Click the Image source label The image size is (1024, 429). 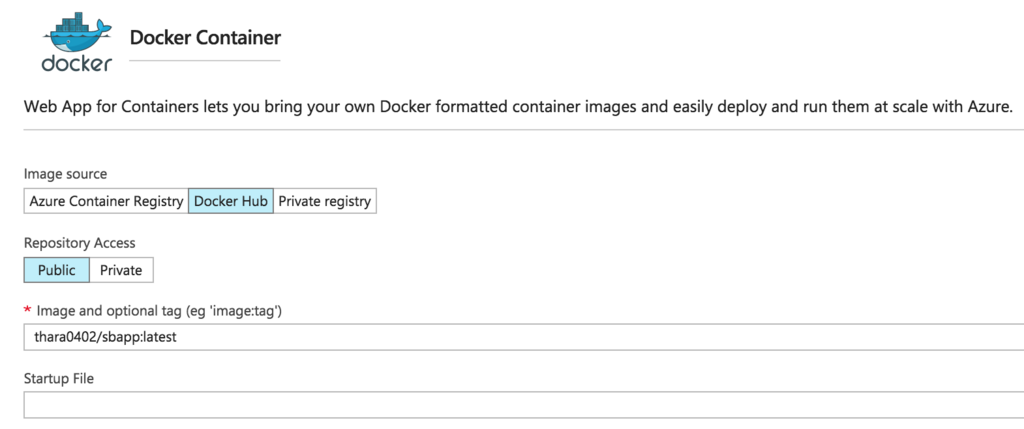[x=65, y=174]
